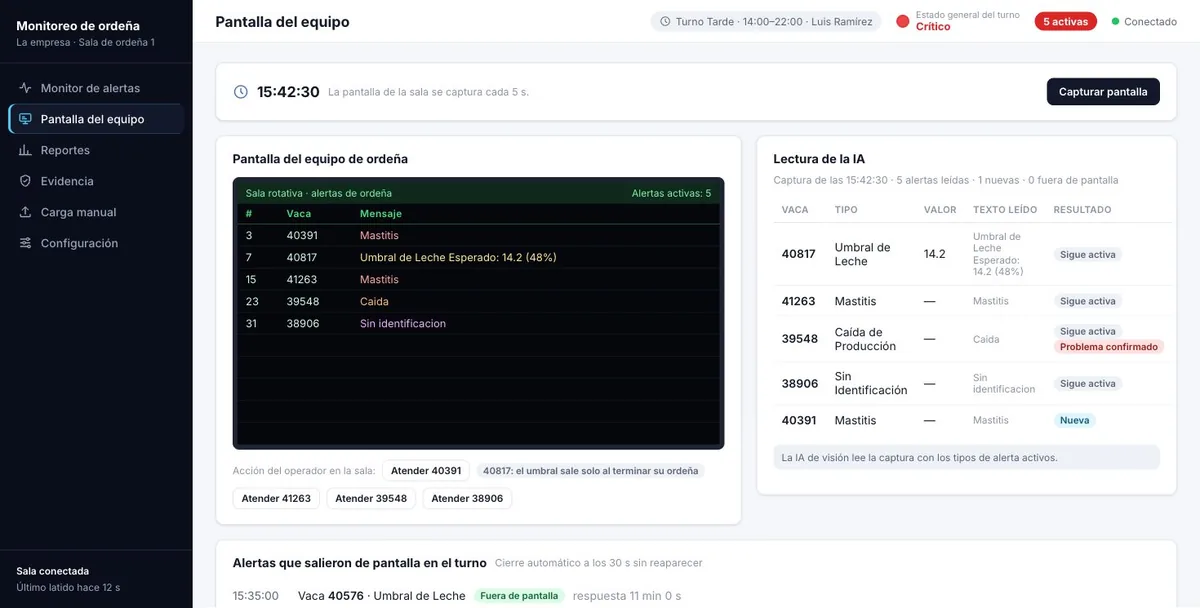Click the Atender 40391 button
Image resolution: width=1200 pixels, height=608 pixels.
[x=426, y=471]
